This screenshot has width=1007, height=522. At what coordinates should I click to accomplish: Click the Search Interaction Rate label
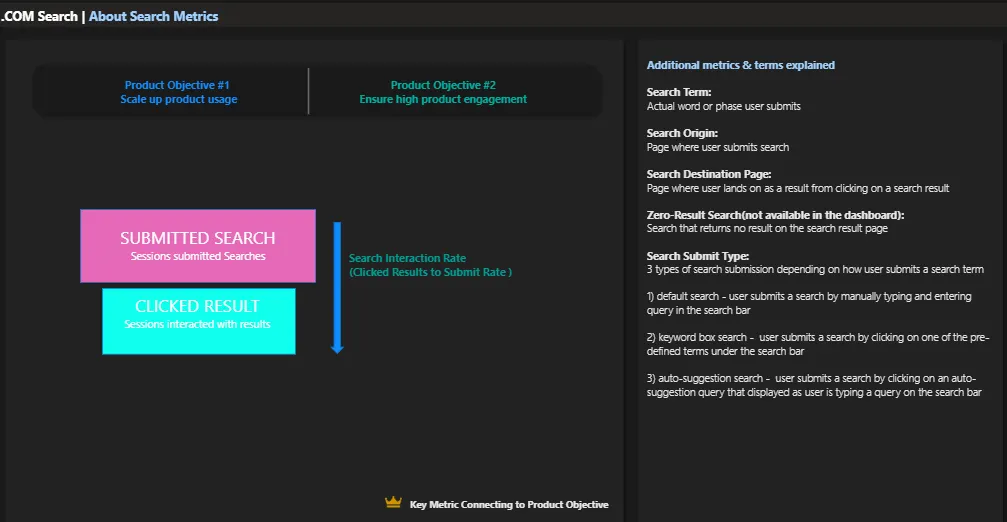[430, 265]
